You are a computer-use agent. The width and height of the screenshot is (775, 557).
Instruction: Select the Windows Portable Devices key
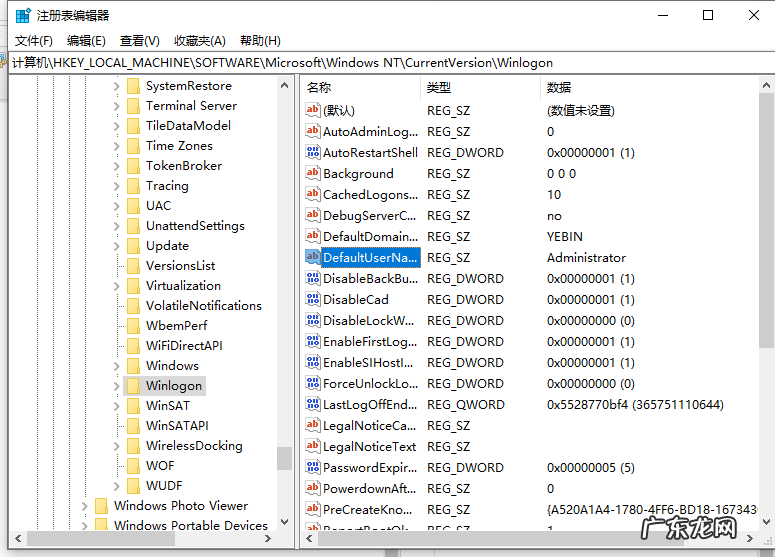click(x=191, y=525)
